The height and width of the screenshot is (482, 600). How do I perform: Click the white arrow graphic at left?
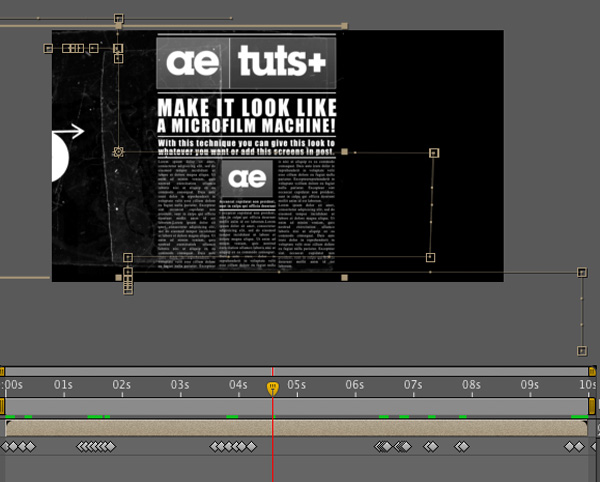point(68,131)
